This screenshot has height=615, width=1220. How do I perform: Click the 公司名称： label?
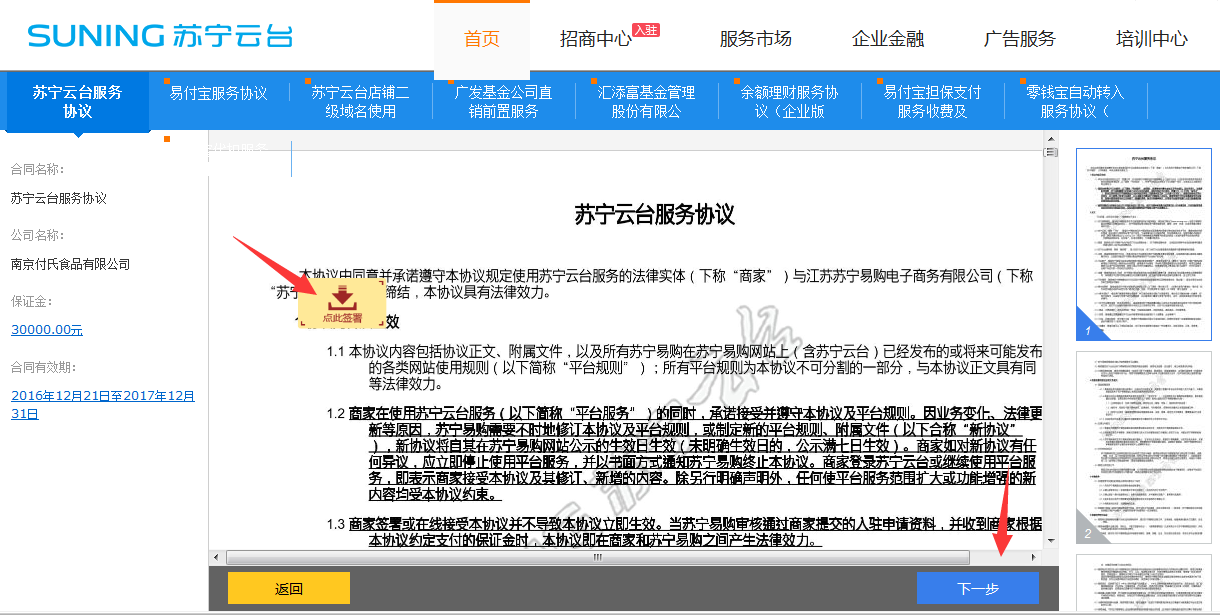point(38,235)
